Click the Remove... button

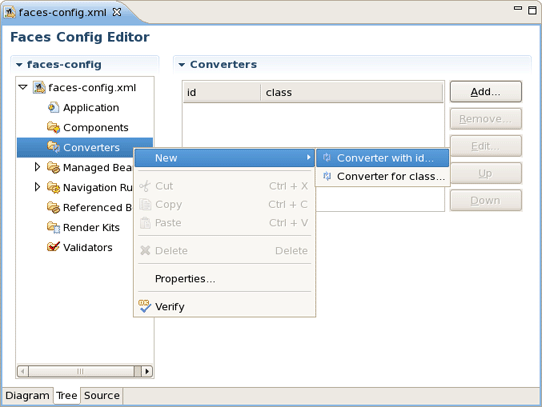[x=485, y=119]
